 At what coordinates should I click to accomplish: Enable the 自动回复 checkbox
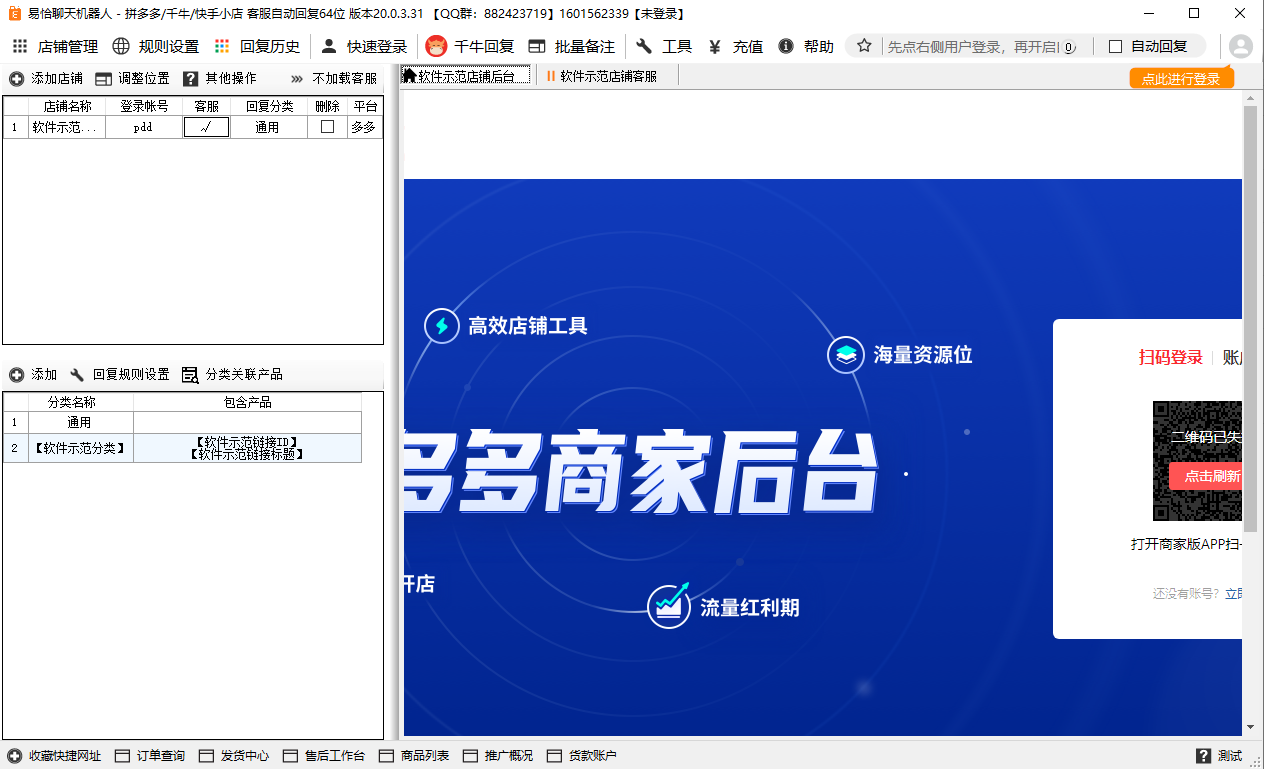(1115, 46)
